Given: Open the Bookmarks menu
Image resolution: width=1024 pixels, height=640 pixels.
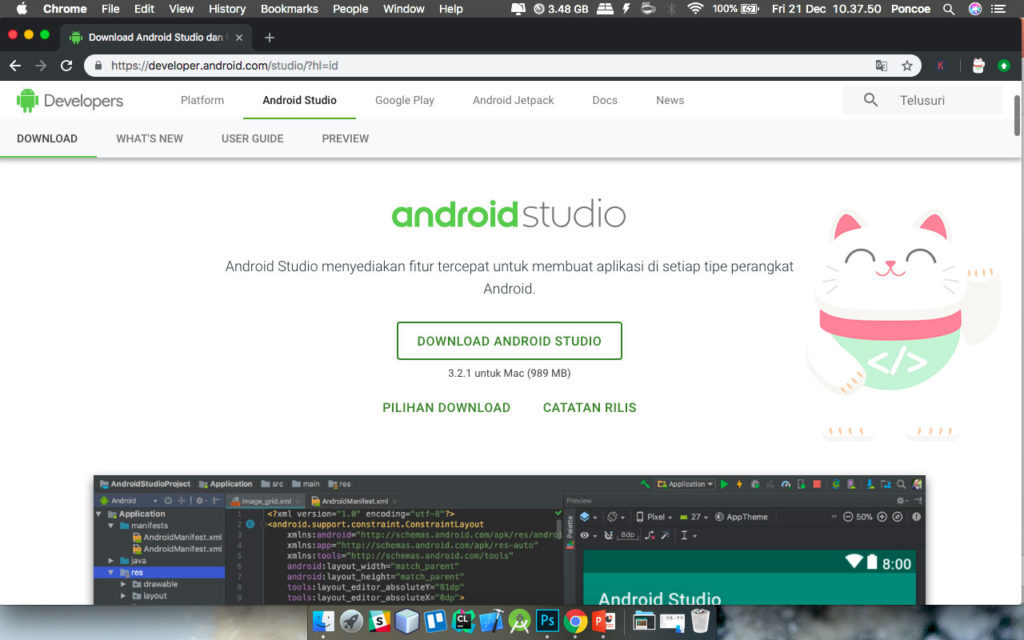Looking at the screenshot, I should pyautogui.click(x=289, y=8).
